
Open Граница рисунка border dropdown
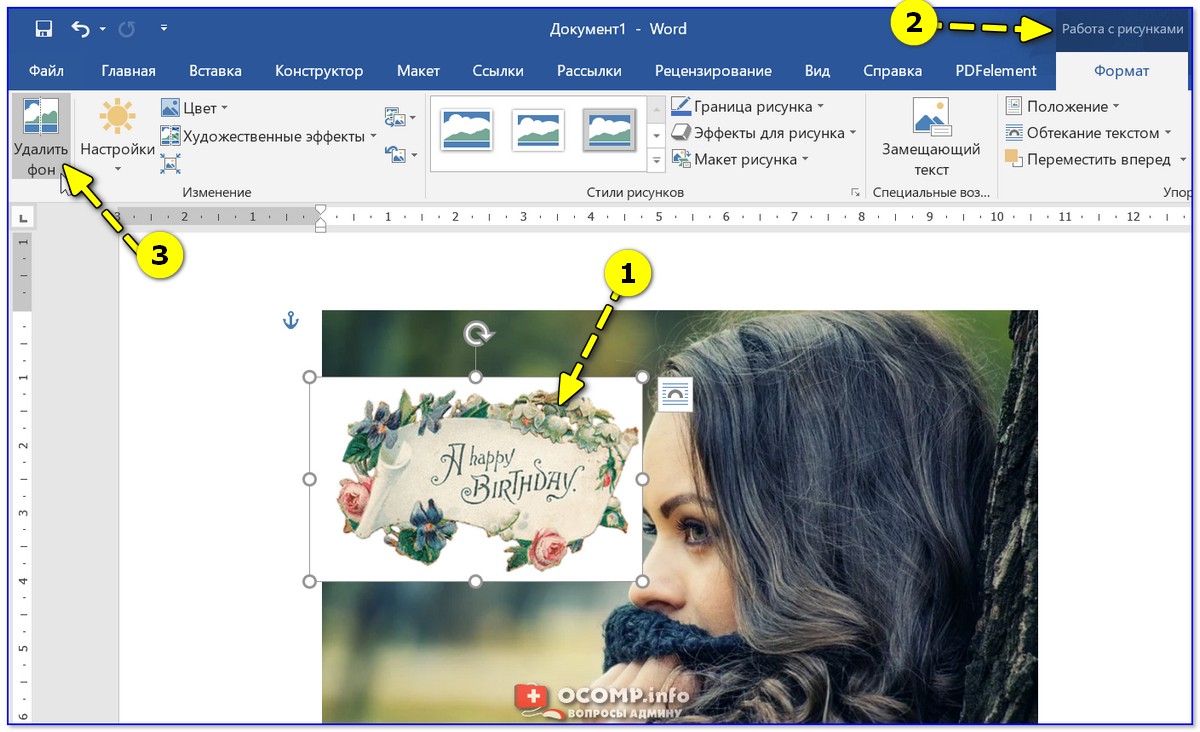pos(748,106)
